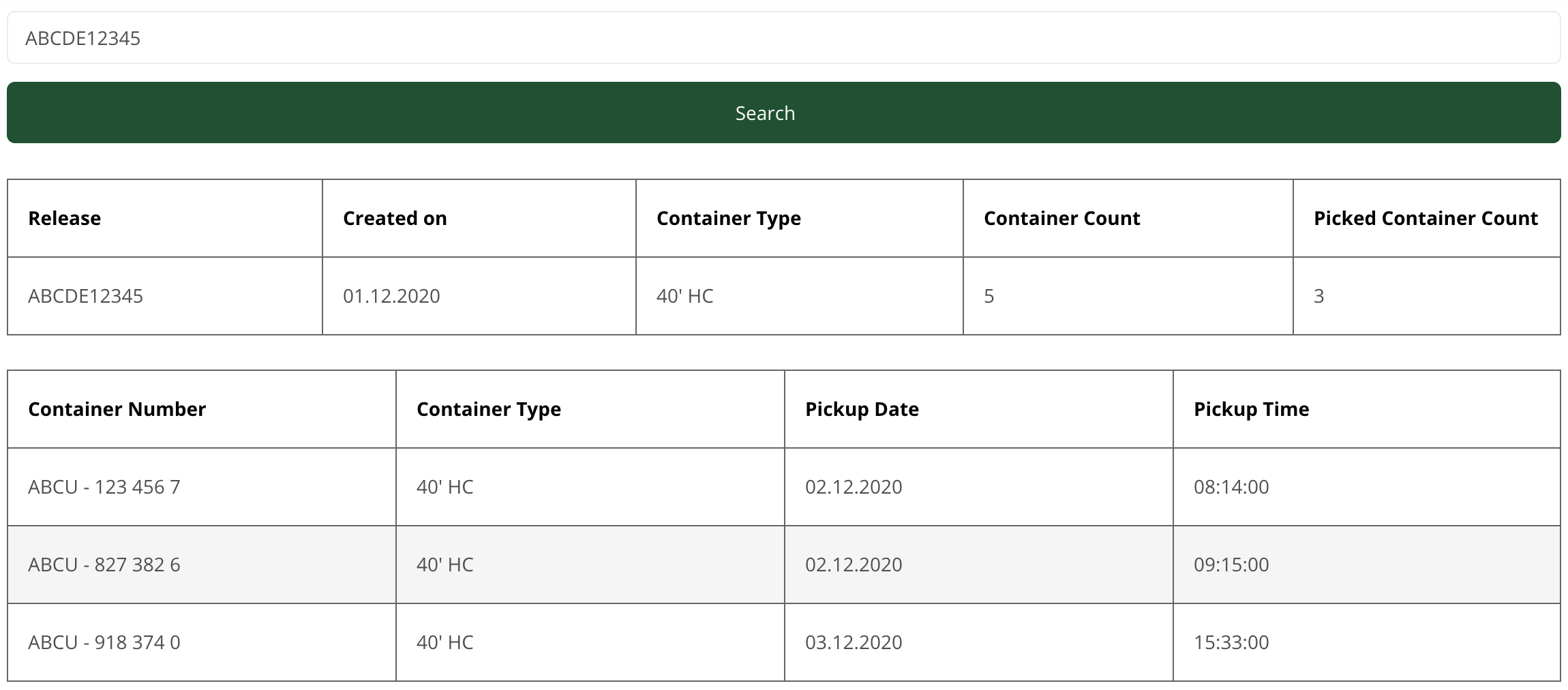The image size is (1568, 690).
Task: Select container row ABCU - 123 456 7
Action: pyautogui.click(x=784, y=487)
